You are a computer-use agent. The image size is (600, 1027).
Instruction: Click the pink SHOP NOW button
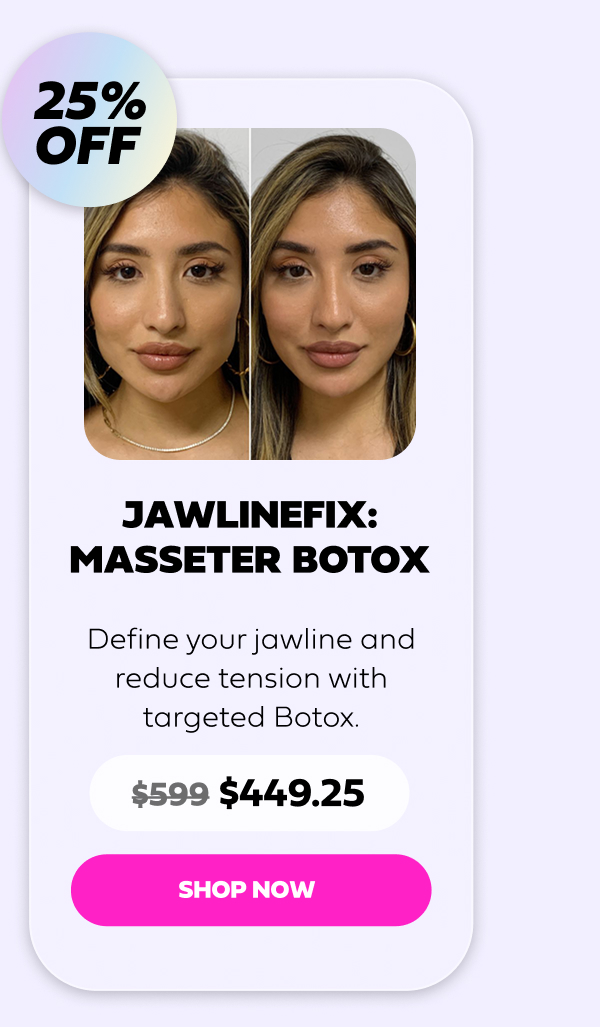pos(251,889)
